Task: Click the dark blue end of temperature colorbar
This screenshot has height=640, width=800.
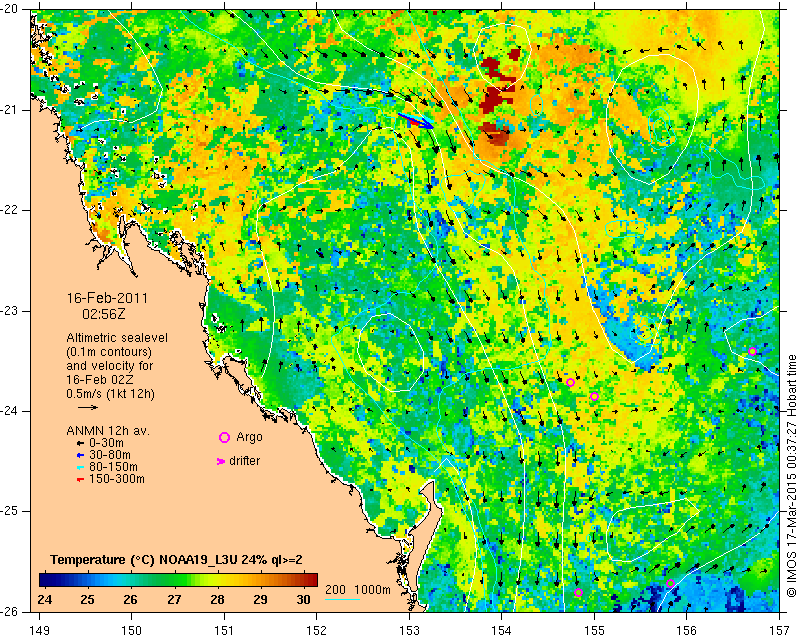Action: pos(45,580)
